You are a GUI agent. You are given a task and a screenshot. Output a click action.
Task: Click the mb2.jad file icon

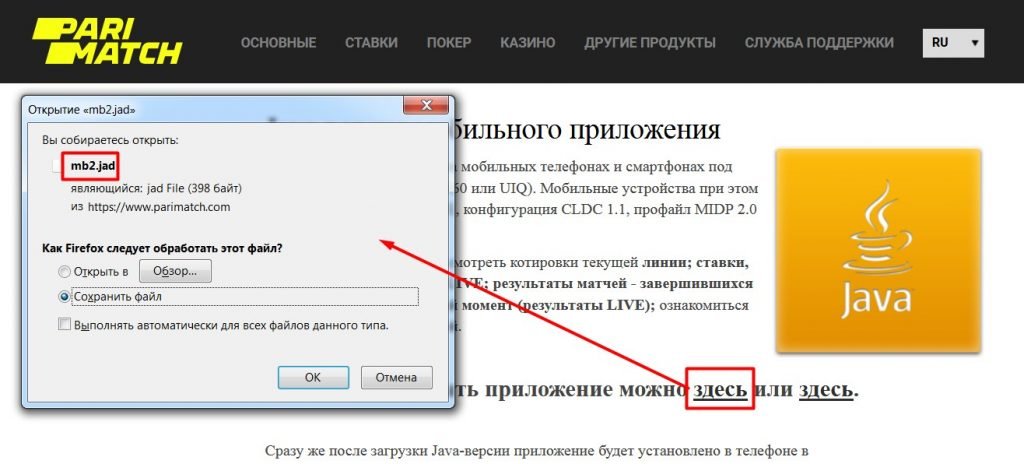[x=58, y=166]
